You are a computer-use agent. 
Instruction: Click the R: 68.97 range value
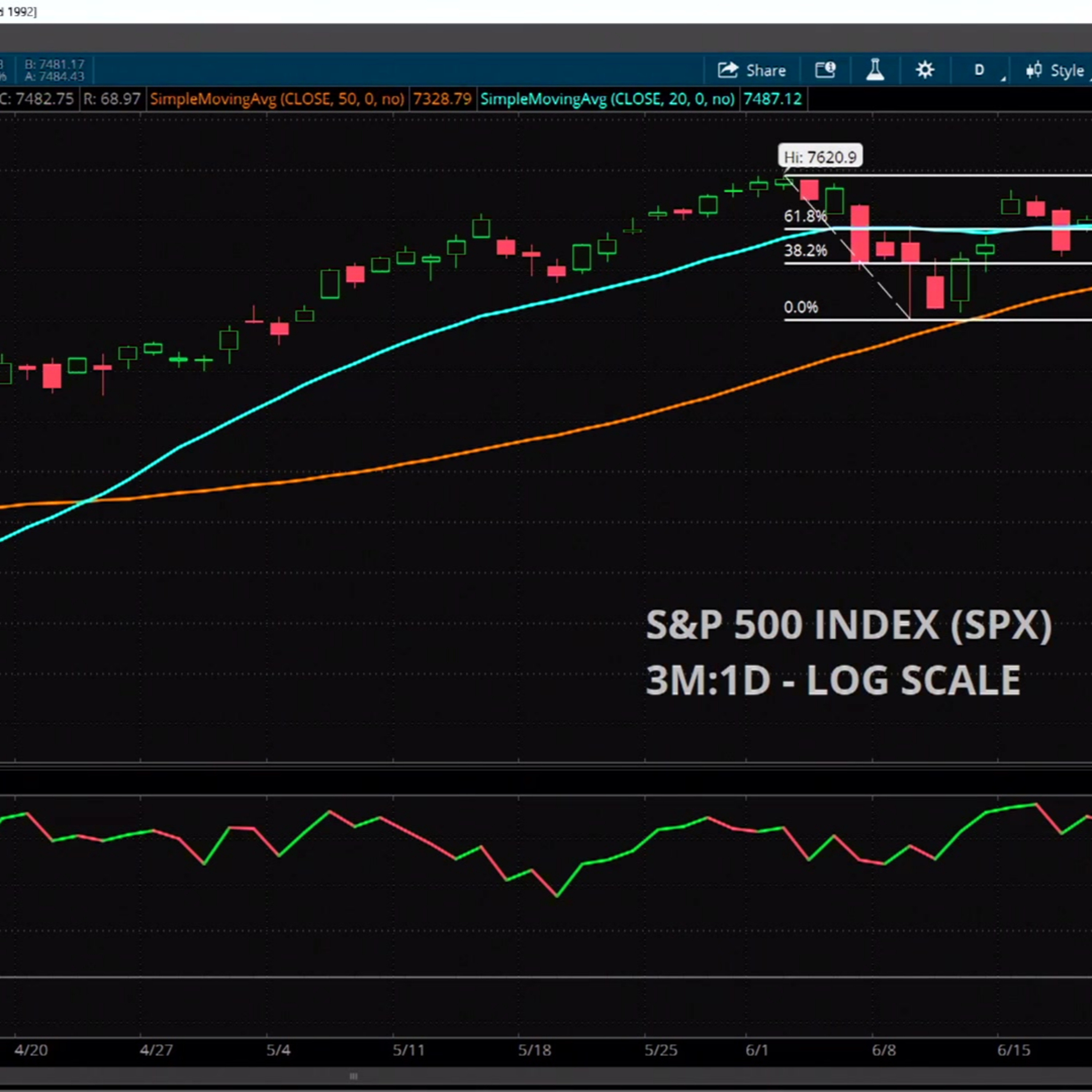pyautogui.click(x=112, y=99)
